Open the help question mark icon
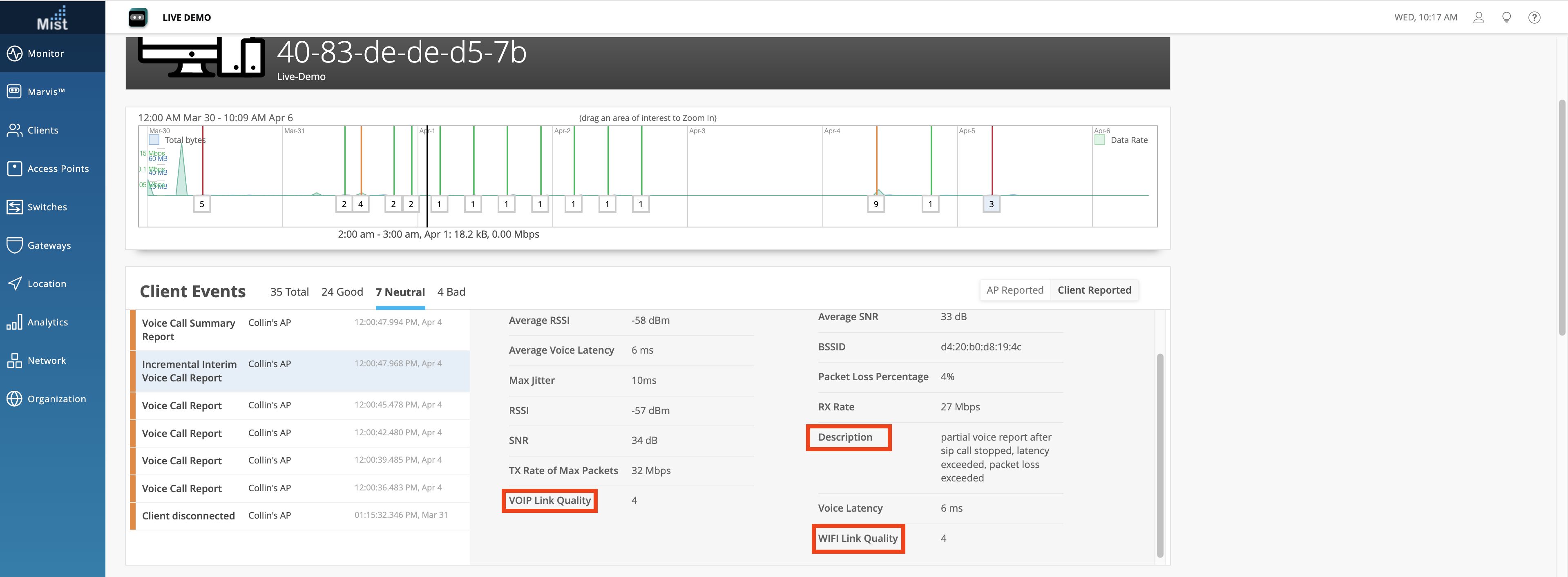Screen dimensions: 1568x577 click(1534, 18)
